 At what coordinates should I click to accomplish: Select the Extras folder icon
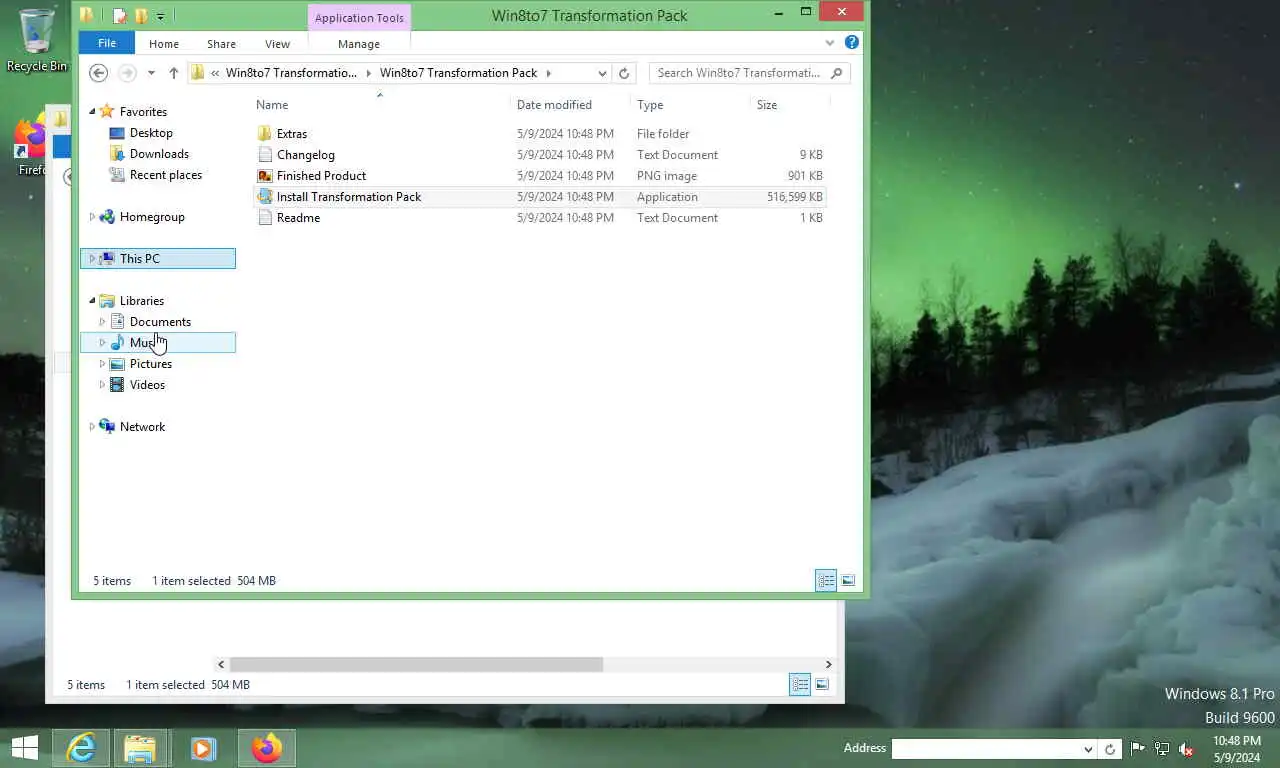pyautogui.click(x=264, y=134)
